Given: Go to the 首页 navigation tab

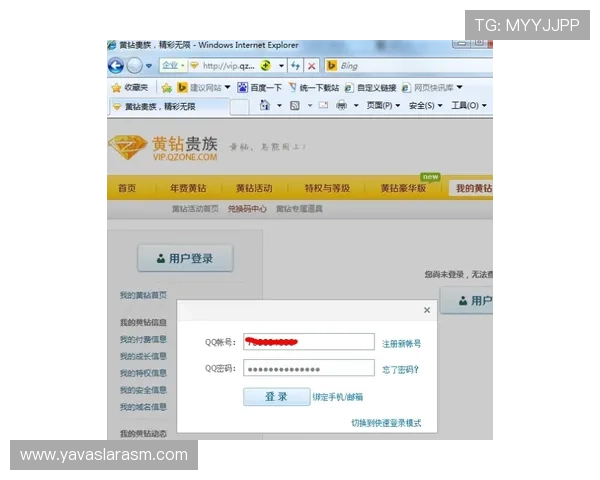Looking at the screenshot, I should [127, 188].
